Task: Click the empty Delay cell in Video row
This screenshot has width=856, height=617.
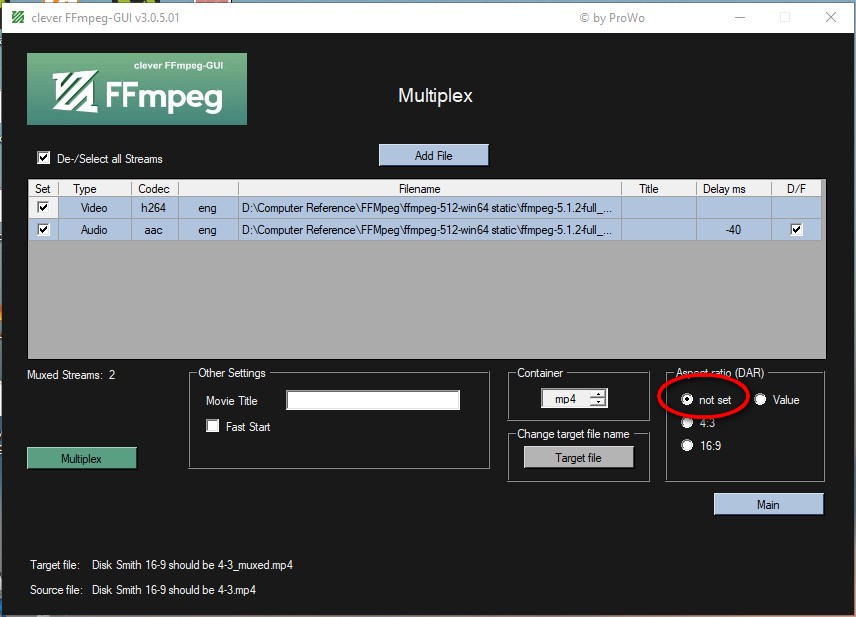Action: pyautogui.click(x=734, y=208)
